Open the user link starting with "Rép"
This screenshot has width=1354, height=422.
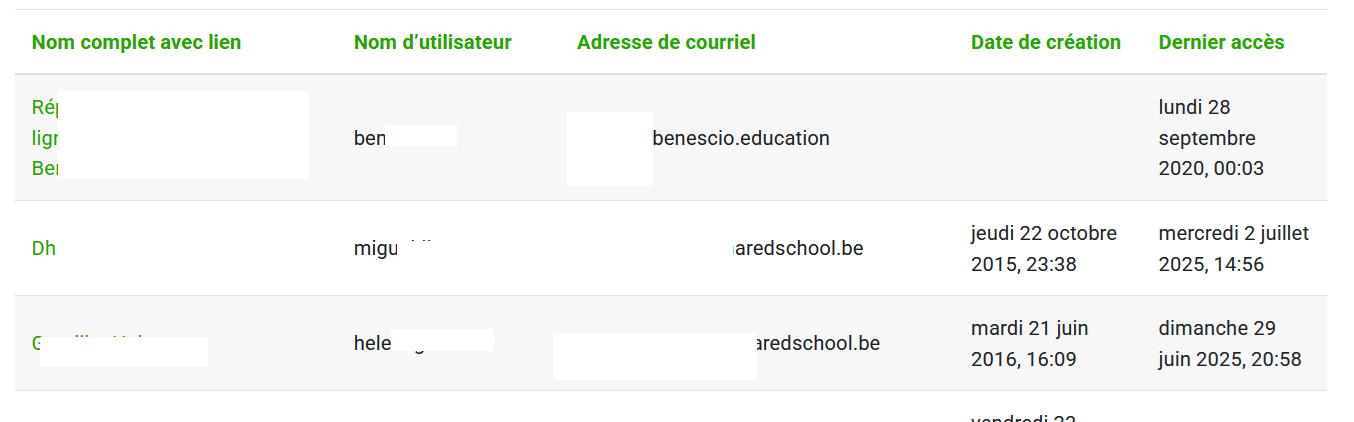[44, 107]
